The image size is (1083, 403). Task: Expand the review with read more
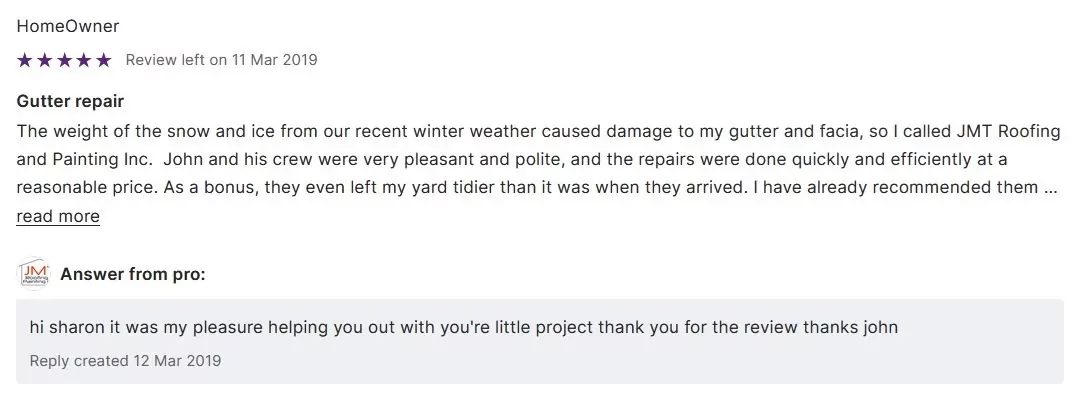pos(58,216)
